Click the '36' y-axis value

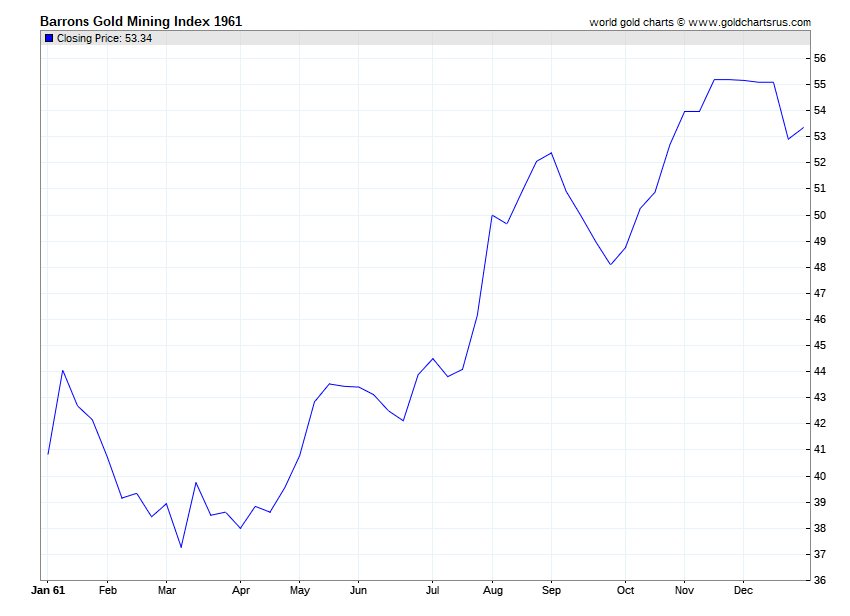point(820,580)
